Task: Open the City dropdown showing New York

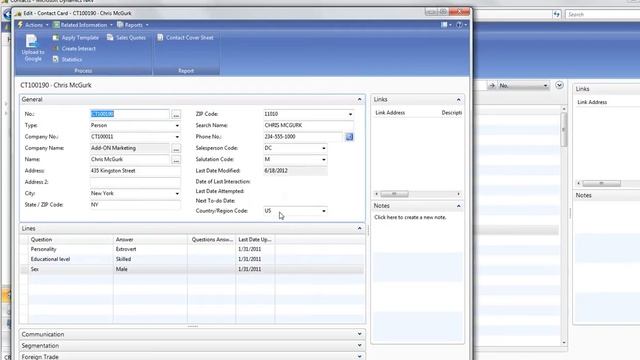Action: click(x=177, y=193)
